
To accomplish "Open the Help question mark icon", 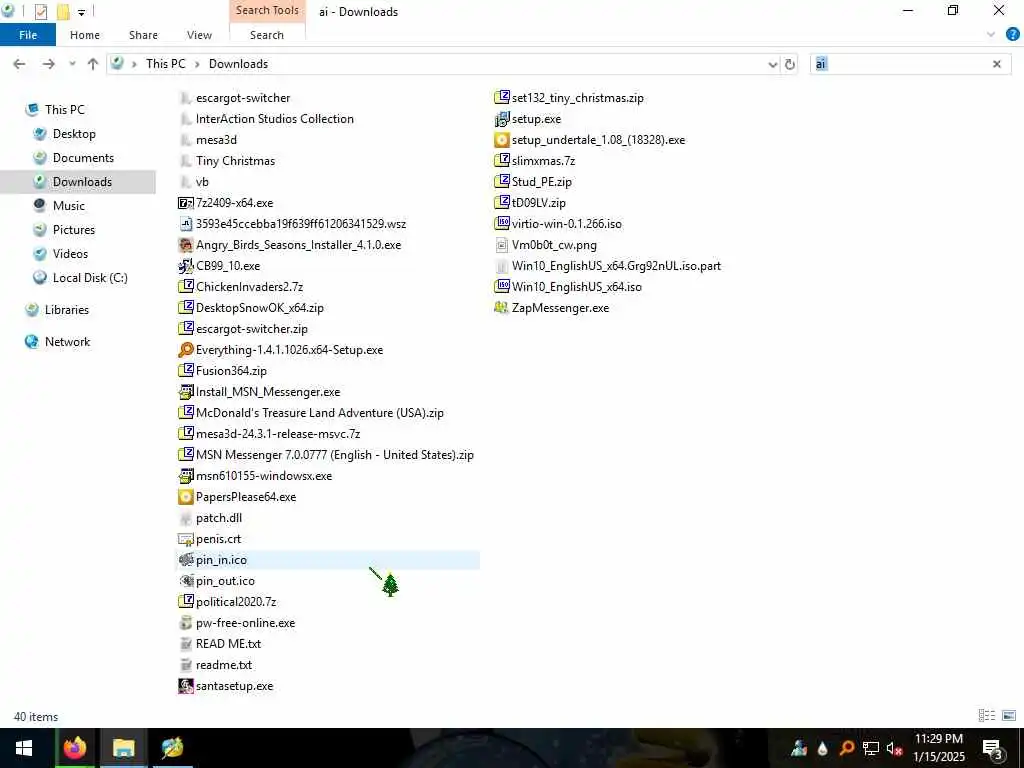I will click(1012, 35).
